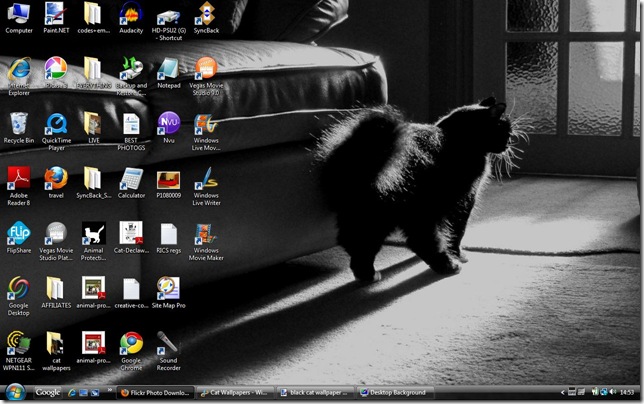The height and width of the screenshot is (404, 644).
Task: Open the Paint.NET desktop shortcut
Action: pos(56,14)
